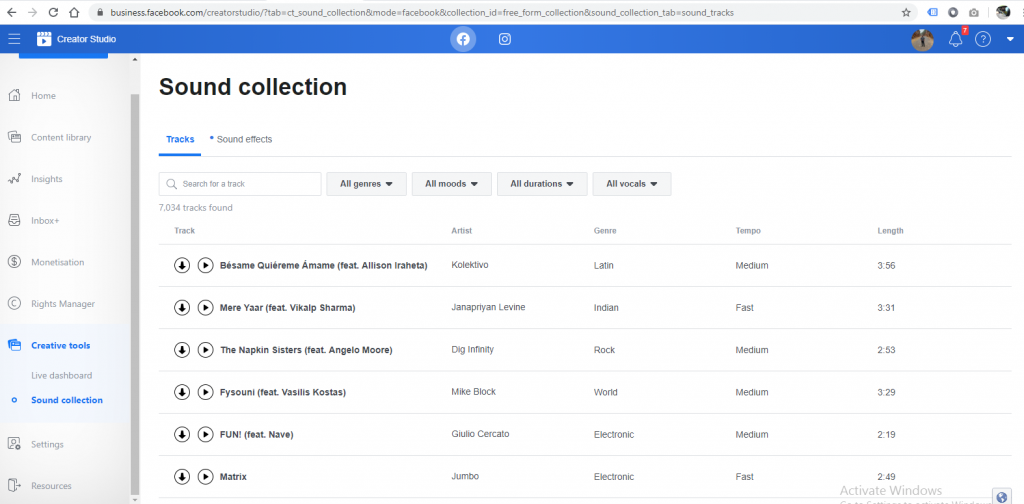
Task: Open the help question mark icon
Action: [983, 39]
